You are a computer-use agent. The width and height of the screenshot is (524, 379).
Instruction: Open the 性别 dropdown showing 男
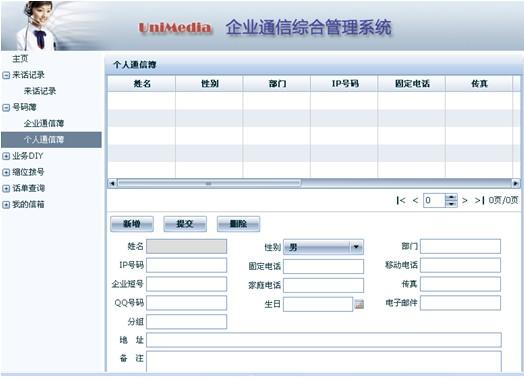point(323,247)
